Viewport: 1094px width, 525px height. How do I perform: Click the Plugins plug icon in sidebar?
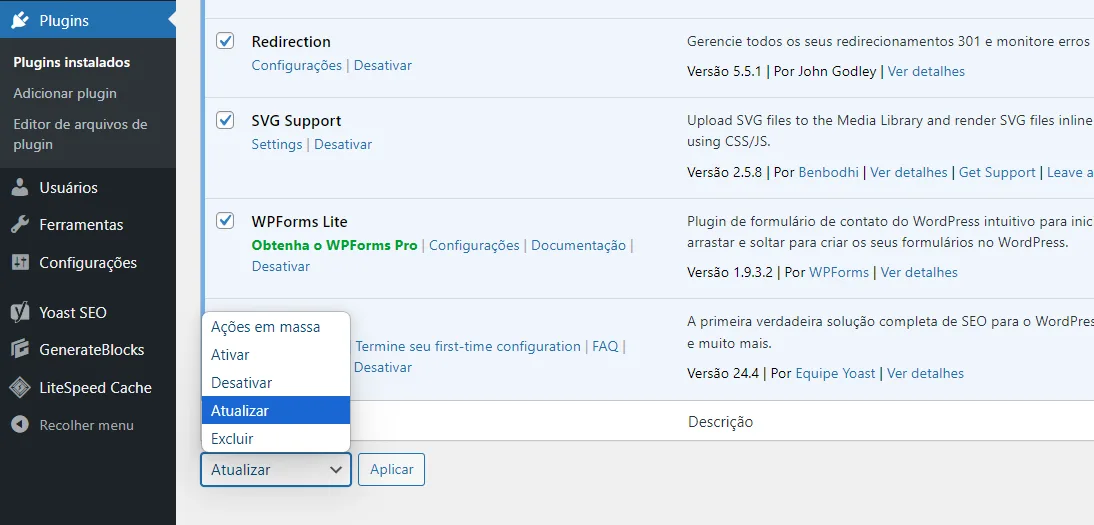(20, 20)
